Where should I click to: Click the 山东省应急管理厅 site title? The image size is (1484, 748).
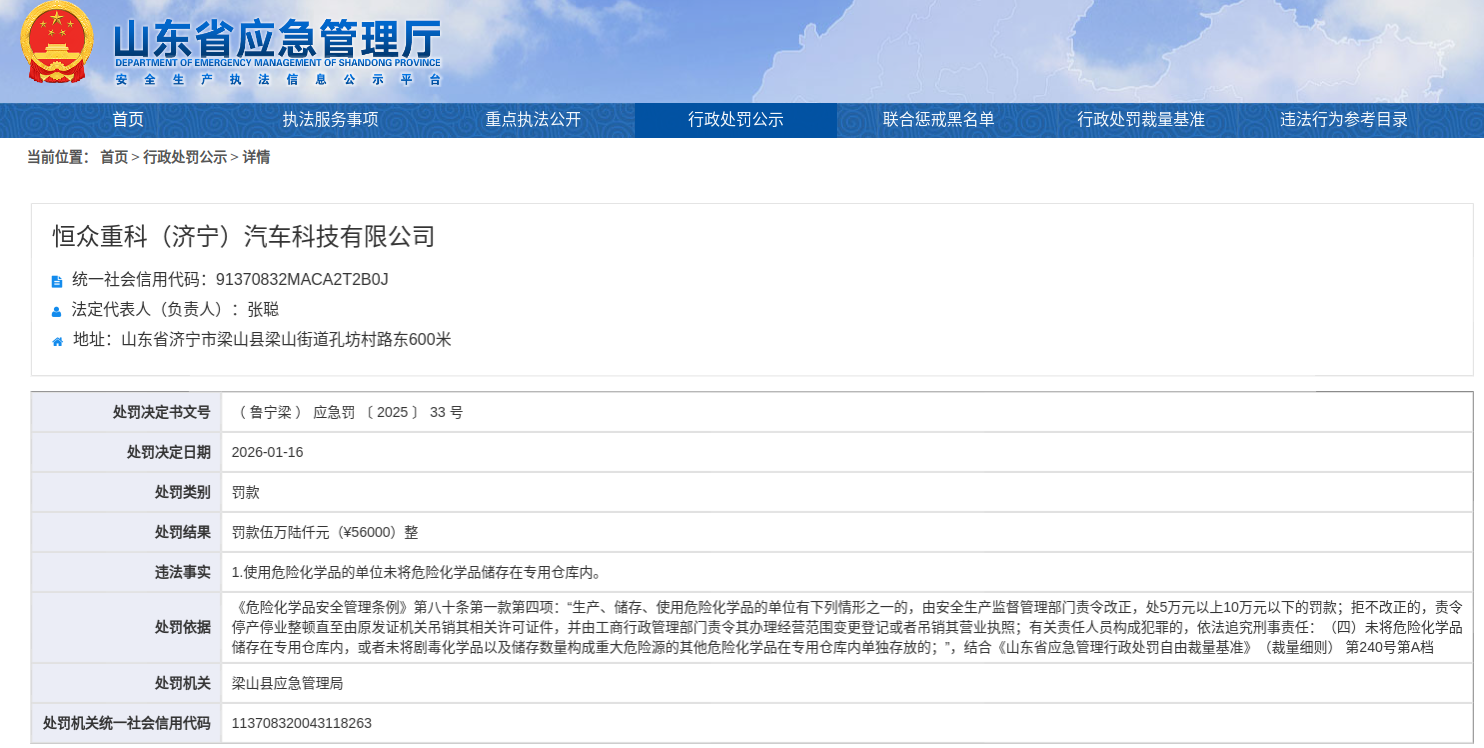coord(277,41)
